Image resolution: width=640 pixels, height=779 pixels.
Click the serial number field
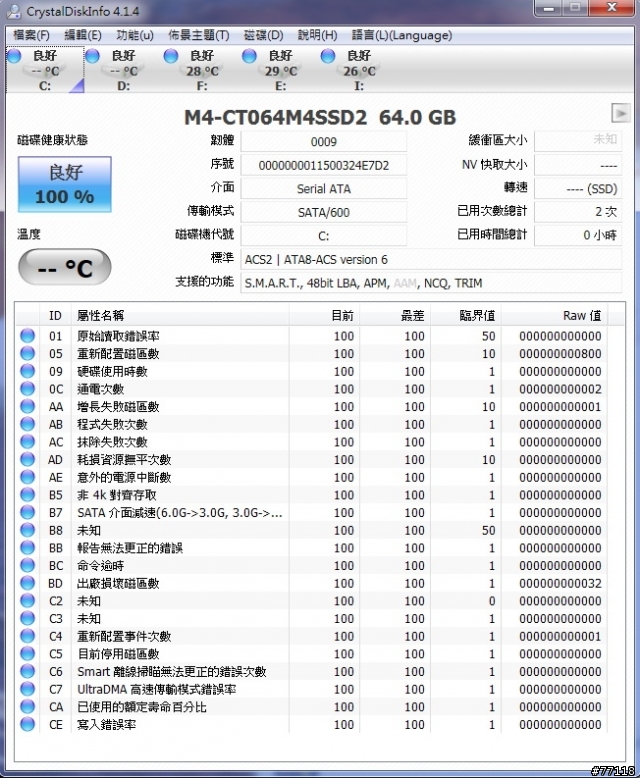coord(323,165)
